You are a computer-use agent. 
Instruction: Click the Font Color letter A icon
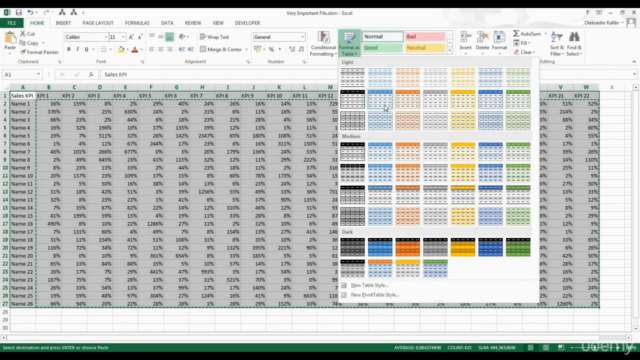click(x=135, y=49)
